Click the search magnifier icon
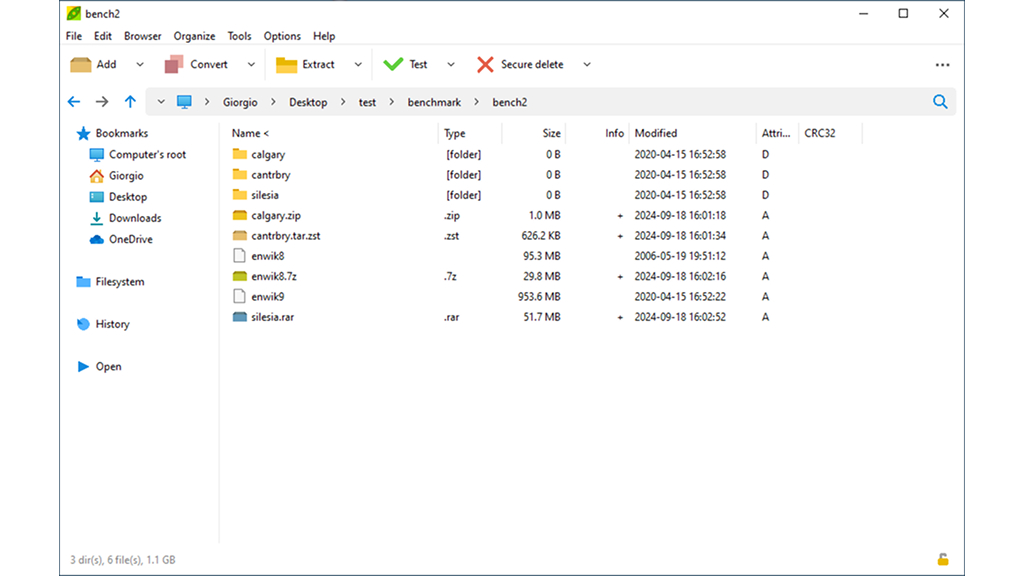The width and height of the screenshot is (1024, 576). click(940, 102)
